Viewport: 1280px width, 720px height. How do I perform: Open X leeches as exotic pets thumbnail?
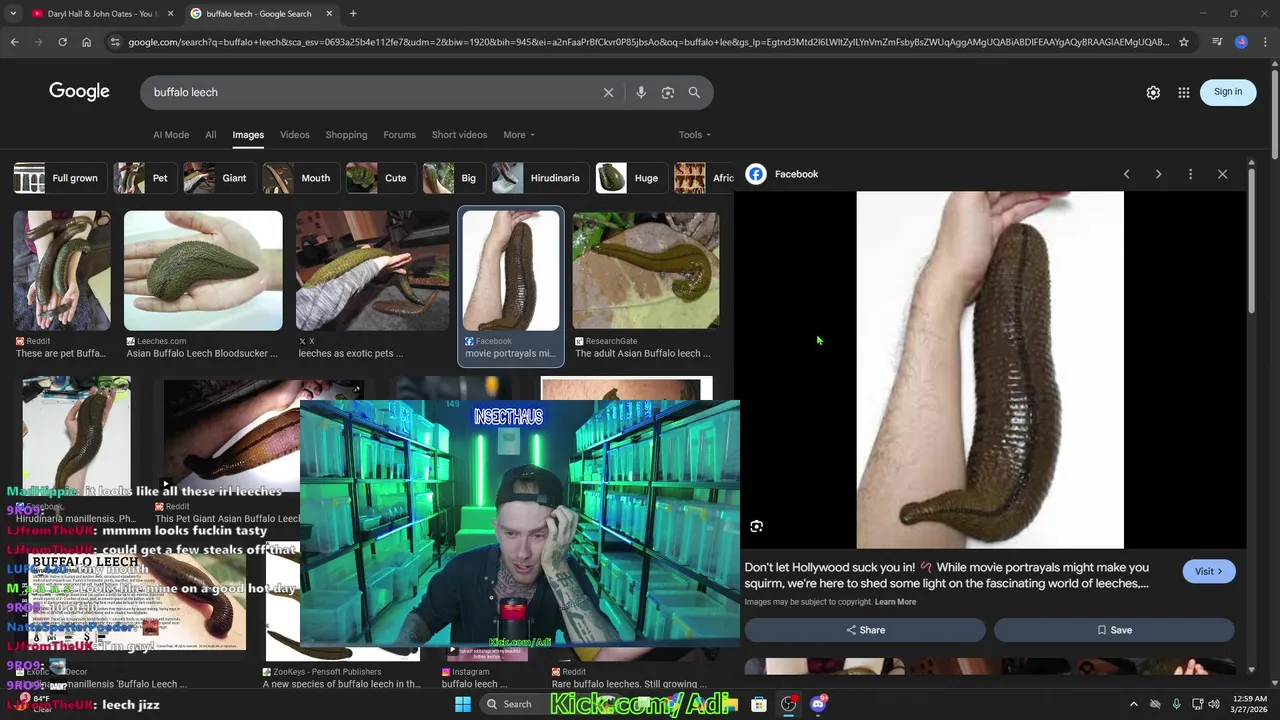click(372, 270)
